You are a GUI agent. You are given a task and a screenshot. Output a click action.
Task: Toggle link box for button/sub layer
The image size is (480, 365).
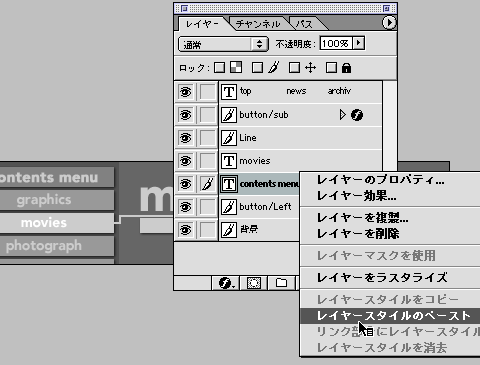pos(207,115)
